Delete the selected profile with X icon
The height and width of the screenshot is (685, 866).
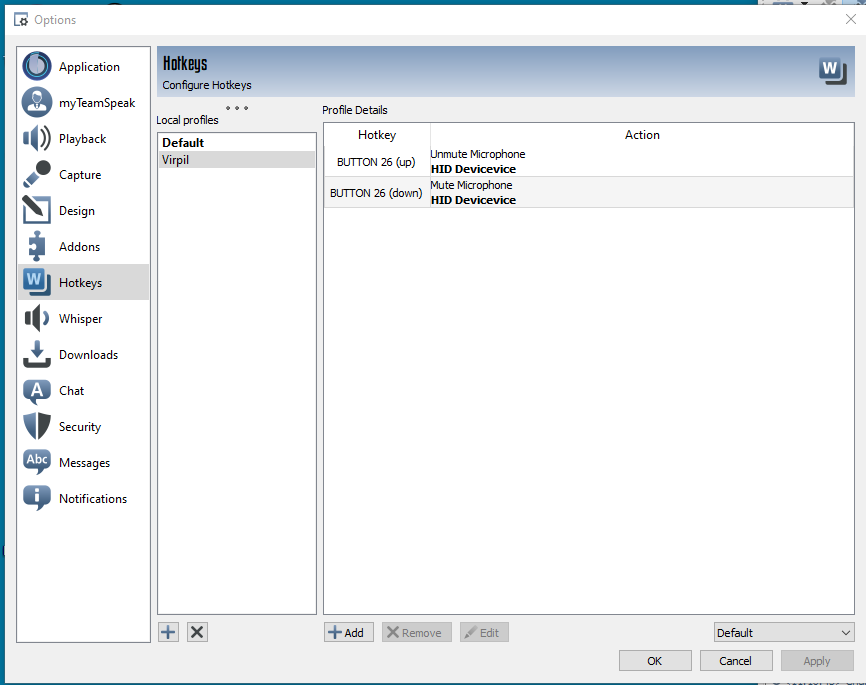click(197, 632)
